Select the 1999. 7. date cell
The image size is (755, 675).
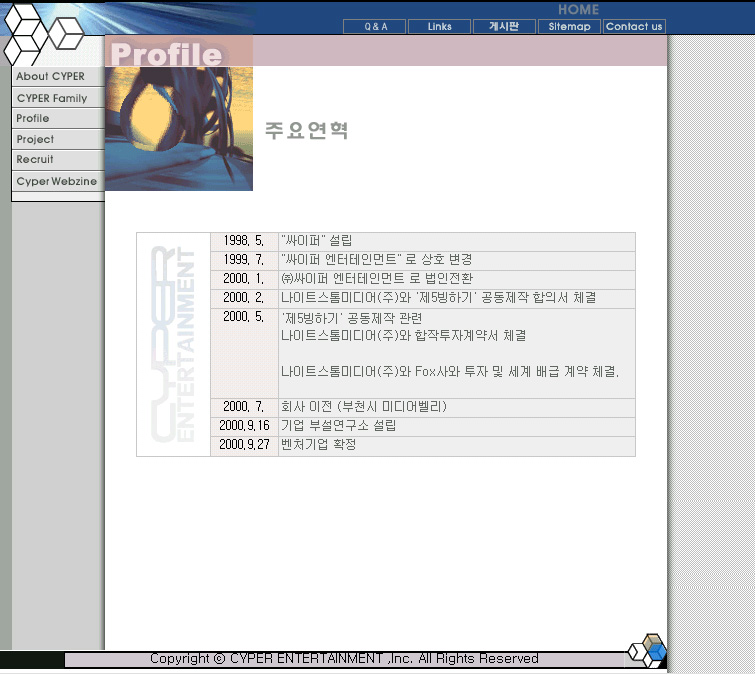[x=244, y=260]
